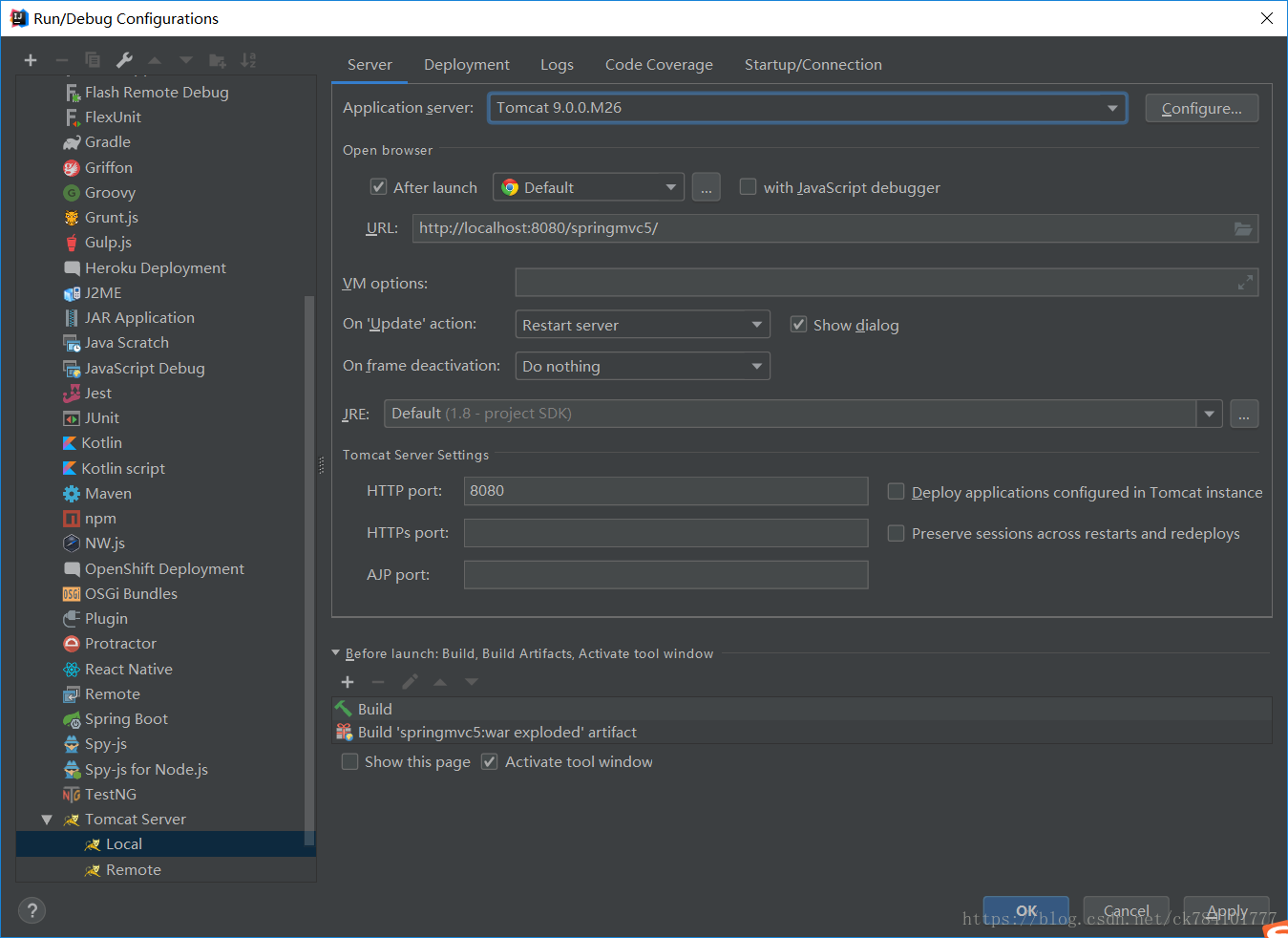This screenshot has height=938, width=1288.
Task: Switch to the Logs tab
Action: point(557,65)
